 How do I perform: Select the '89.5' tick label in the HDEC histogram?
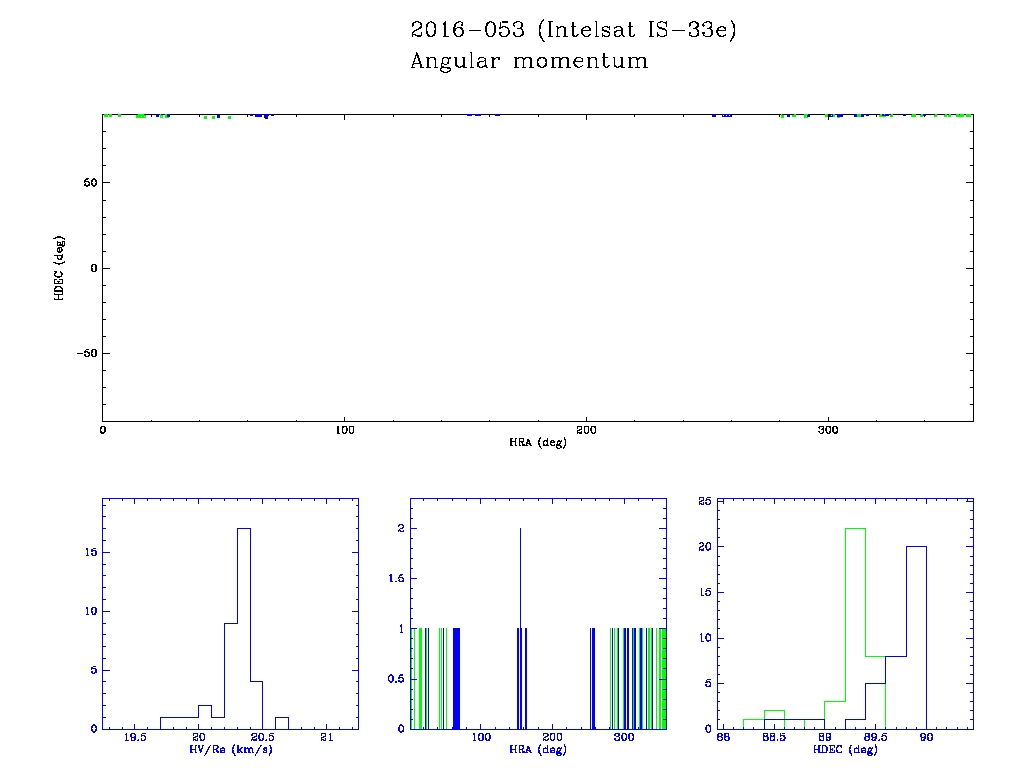[x=875, y=739]
